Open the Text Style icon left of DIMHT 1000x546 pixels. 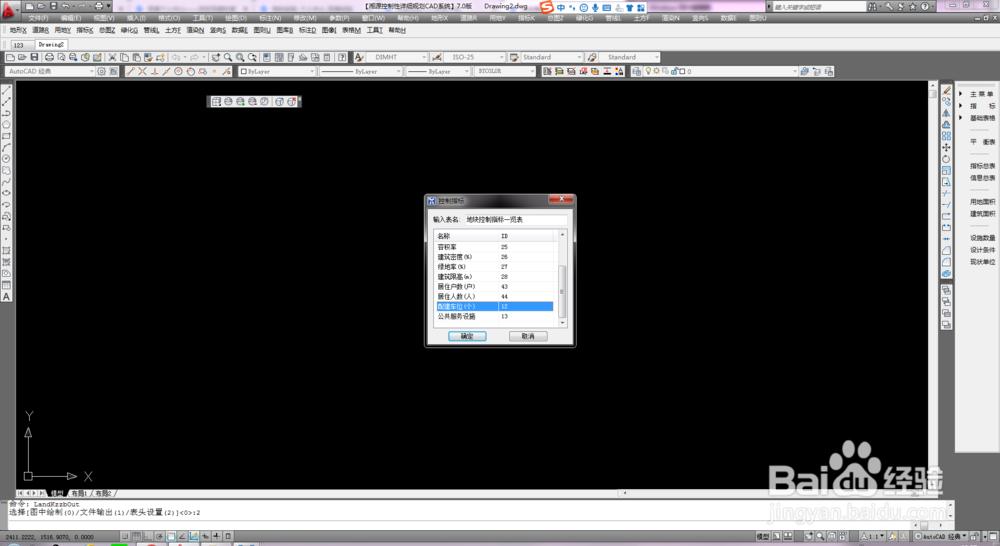pyautogui.click(x=359, y=57)
